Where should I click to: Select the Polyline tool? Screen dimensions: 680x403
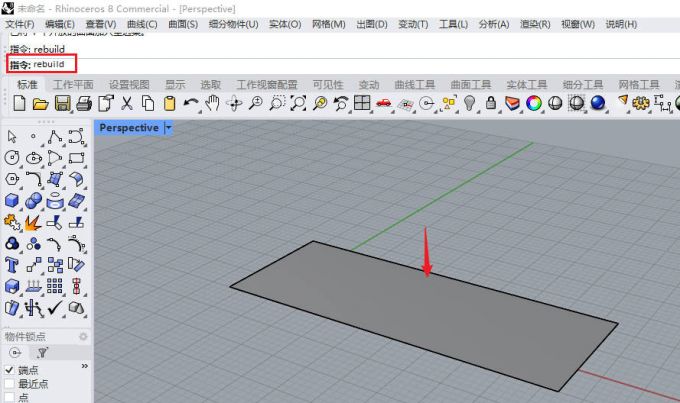click(x=55, y=137)
